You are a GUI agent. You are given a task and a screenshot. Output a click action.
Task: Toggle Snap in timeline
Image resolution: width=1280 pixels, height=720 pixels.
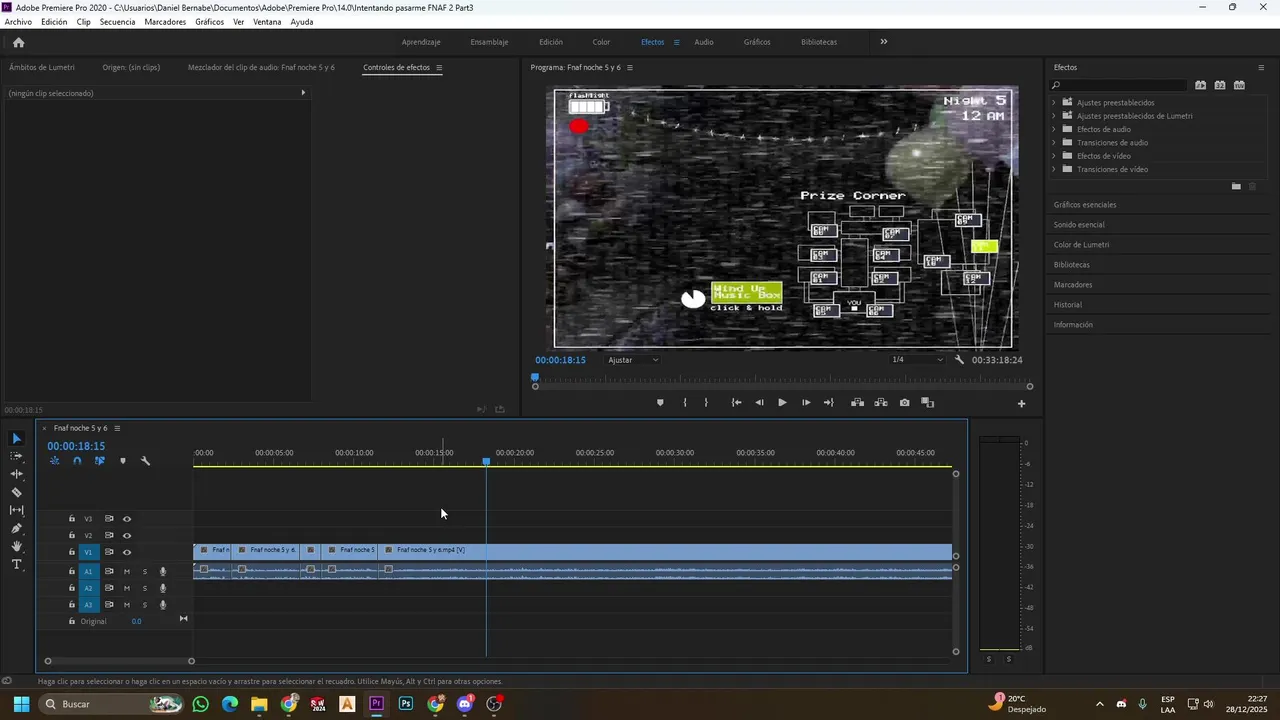[77, 461]
